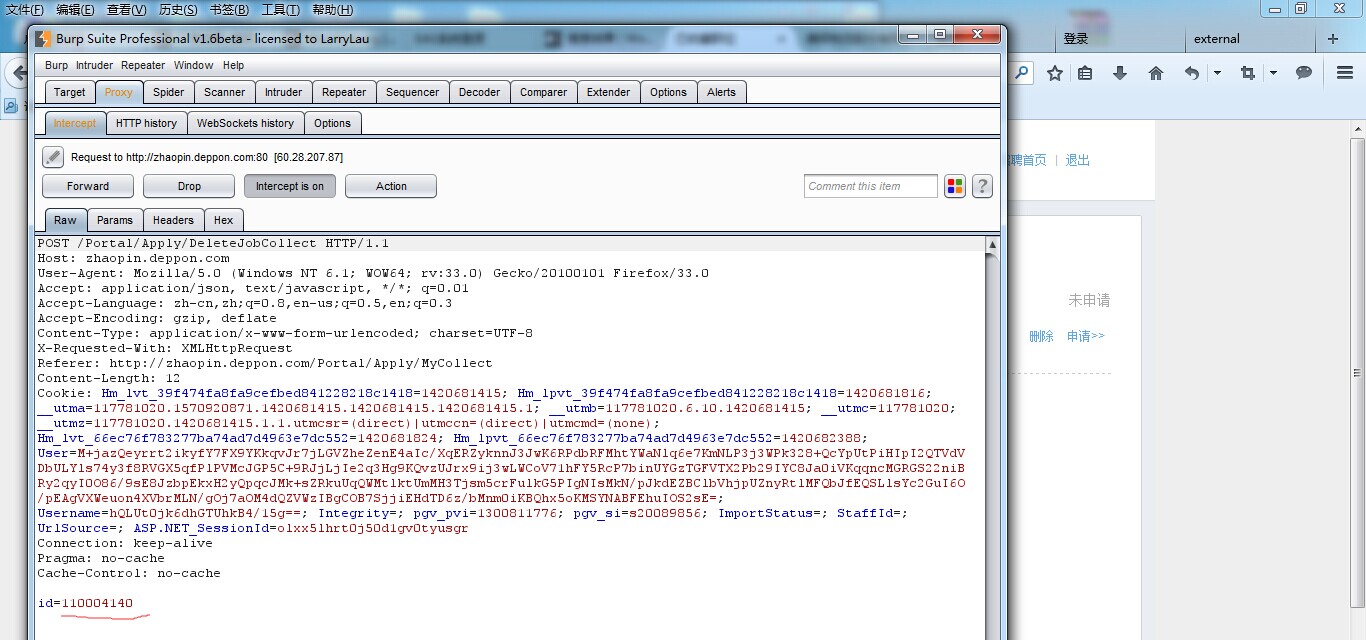Switch to the Decoder tab

click(x=479, y=92)
